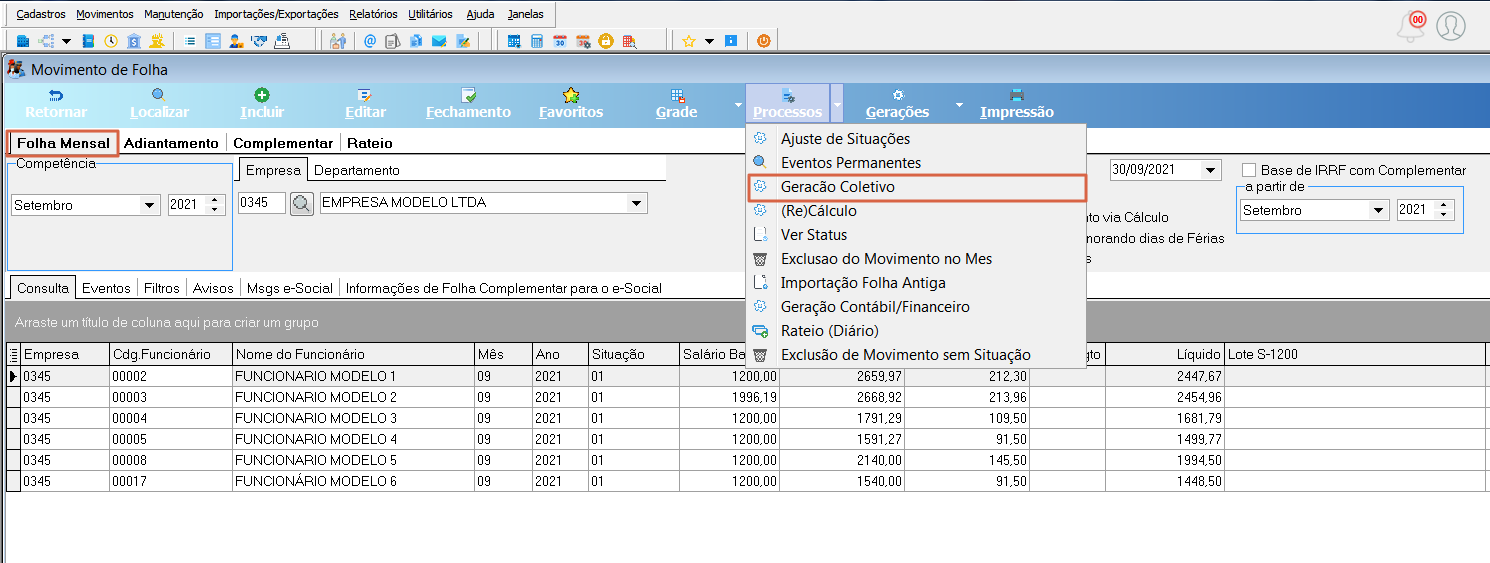Expand the Processos dropdown arrow
Image resolution: width=1490 pixels, height=563 pixels.
click(x=837, y=103)
